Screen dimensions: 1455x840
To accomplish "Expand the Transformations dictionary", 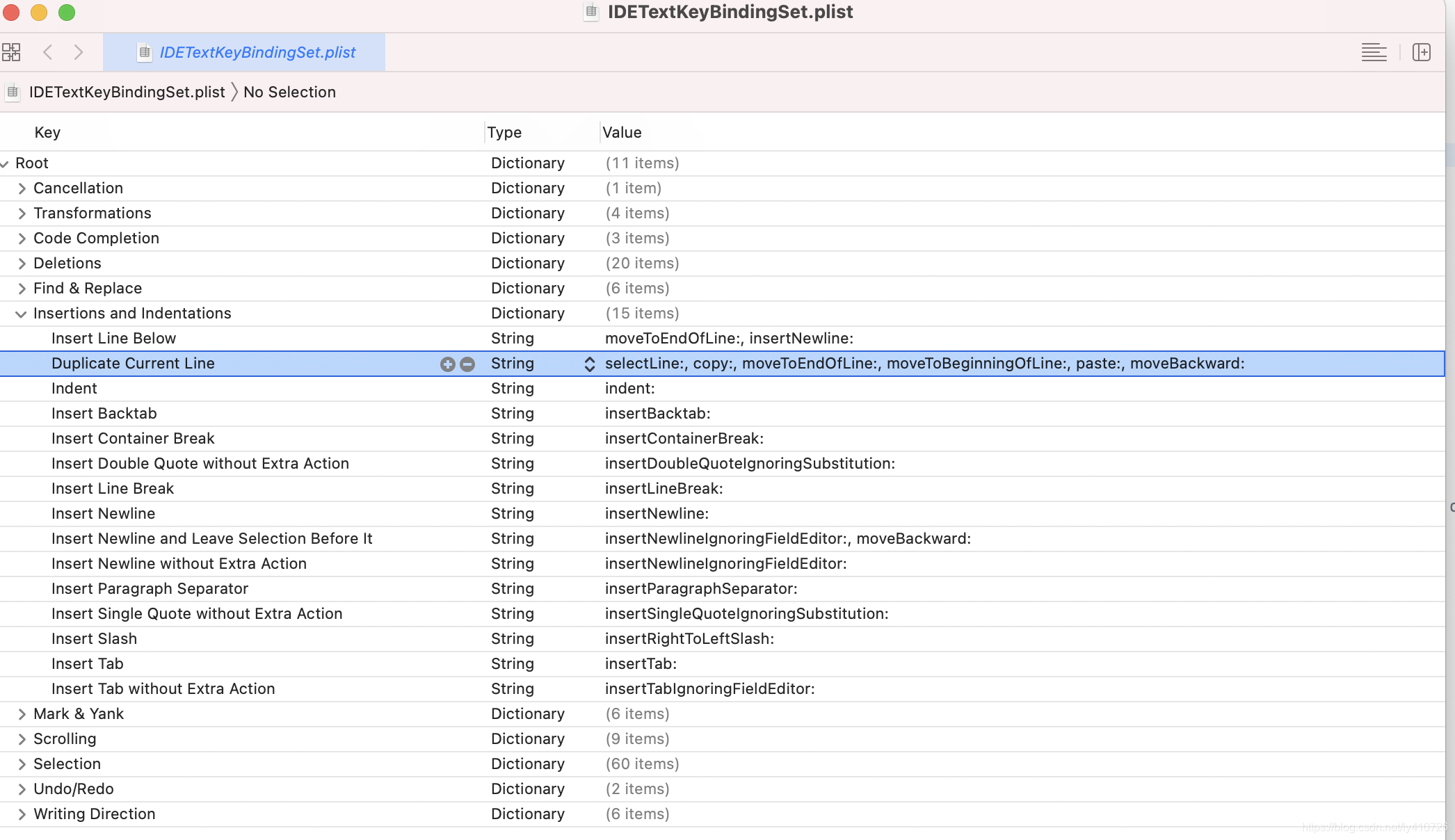I will point(22,213).
